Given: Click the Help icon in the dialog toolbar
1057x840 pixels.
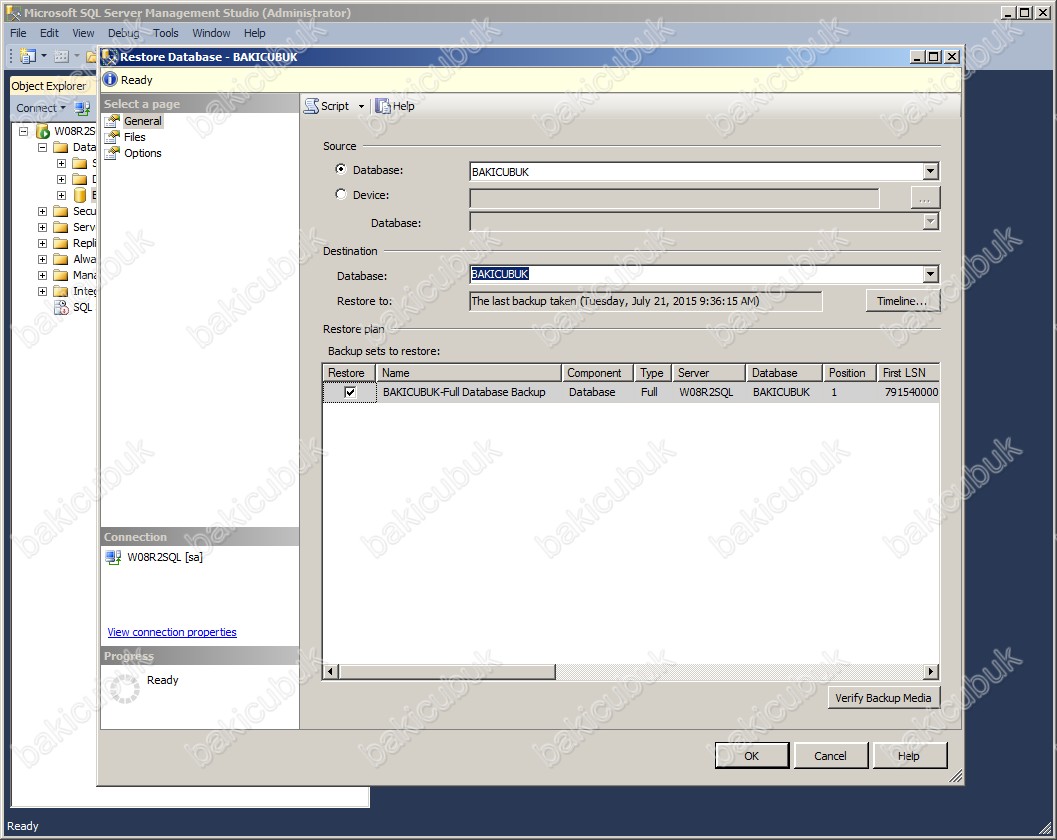Looking at the screenshot, I should (x=383, y=106).
